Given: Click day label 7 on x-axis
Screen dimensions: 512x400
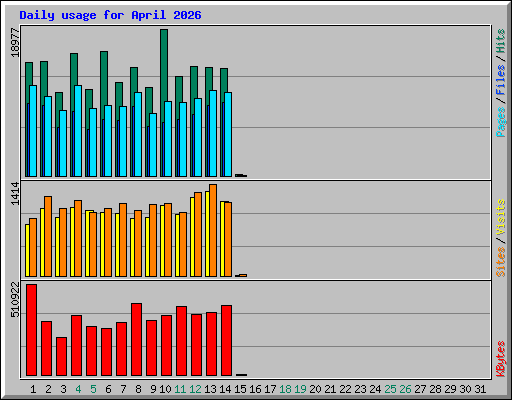Looking at the screenshot, I should [123, 389].
